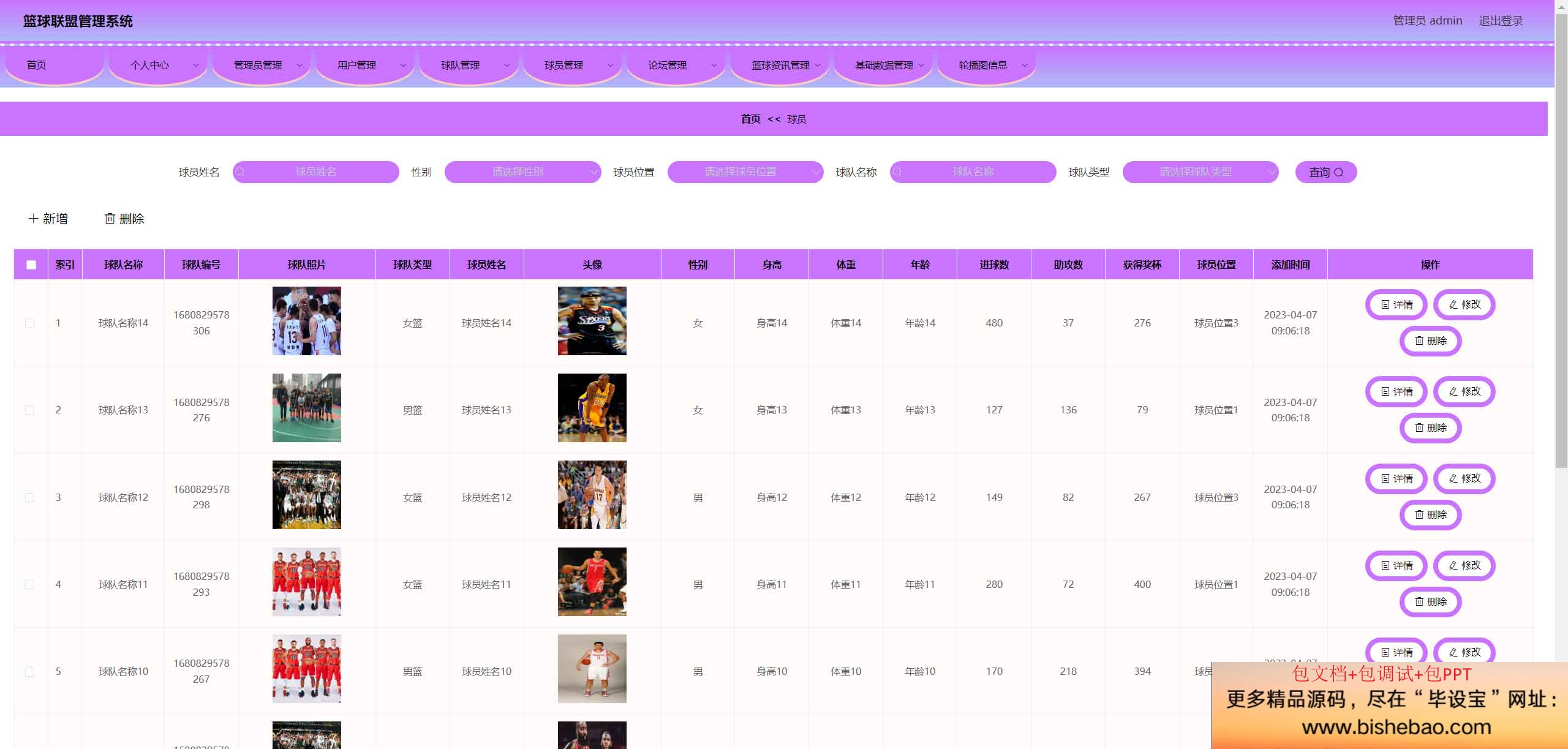The image size is (1568, 749).
Task: Expand the 球队管理 menu
Action: click(x=469, y=65)
